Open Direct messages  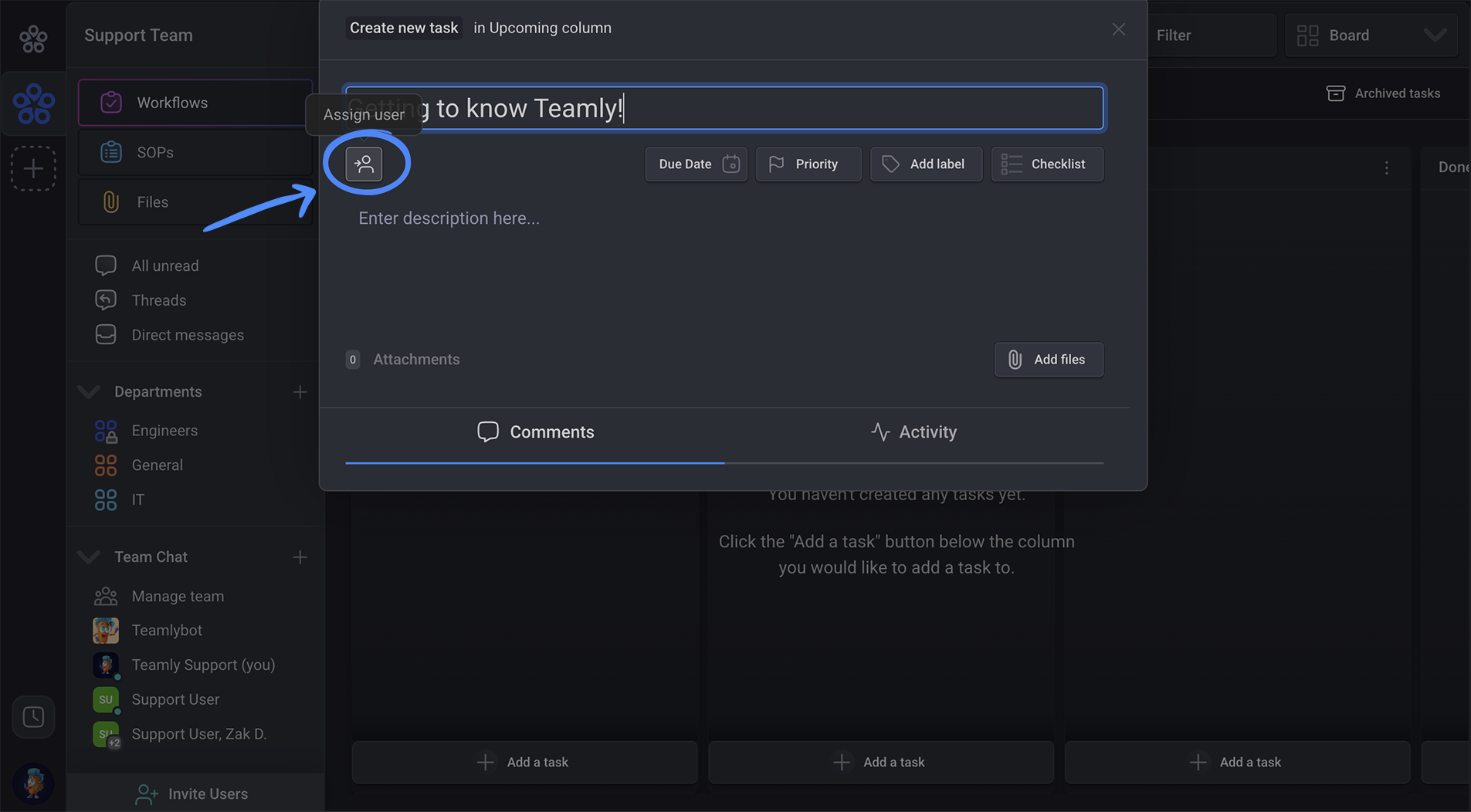coord(169,335)
